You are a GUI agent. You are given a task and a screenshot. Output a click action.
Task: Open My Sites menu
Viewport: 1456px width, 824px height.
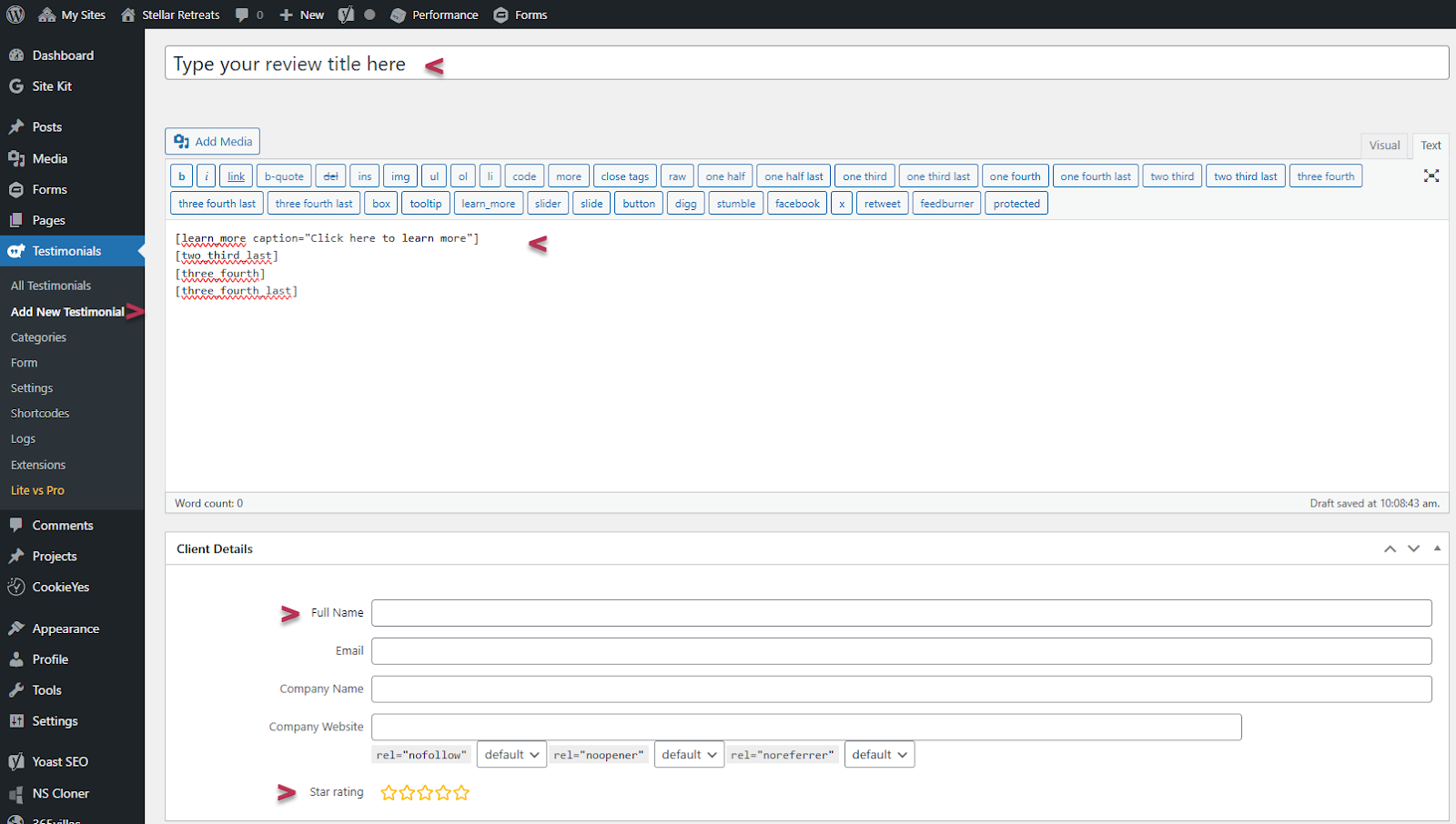point(72,15)
